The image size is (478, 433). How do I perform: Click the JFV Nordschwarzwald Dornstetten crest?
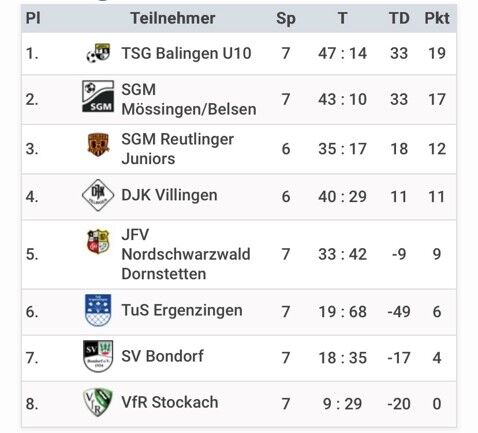[98, 242]
